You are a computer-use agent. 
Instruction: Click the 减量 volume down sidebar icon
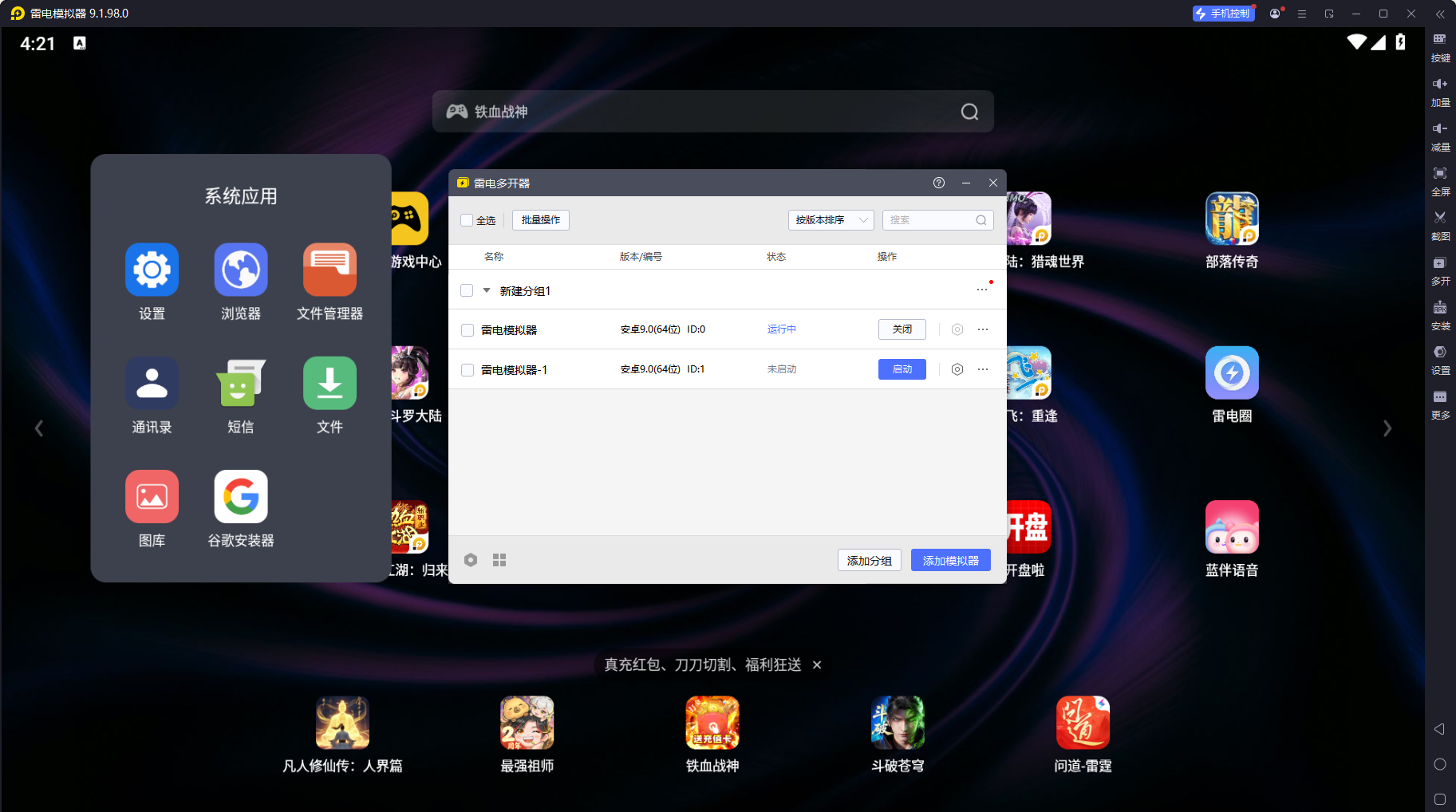(1440, 137)
